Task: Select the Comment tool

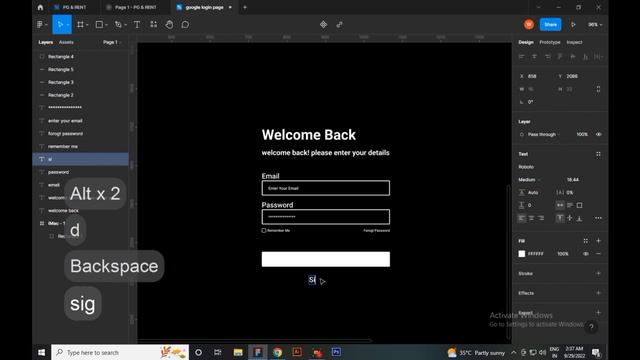Action: [185, 24]
